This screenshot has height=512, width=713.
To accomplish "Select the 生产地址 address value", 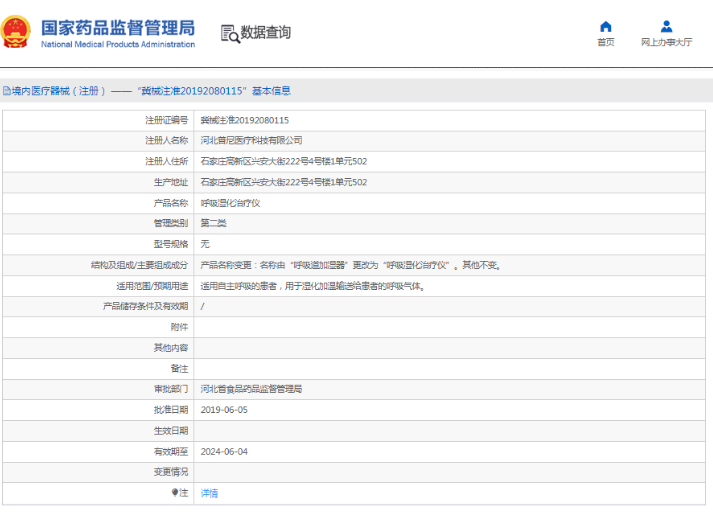I will pyautogui.click(x=284, y=182).
